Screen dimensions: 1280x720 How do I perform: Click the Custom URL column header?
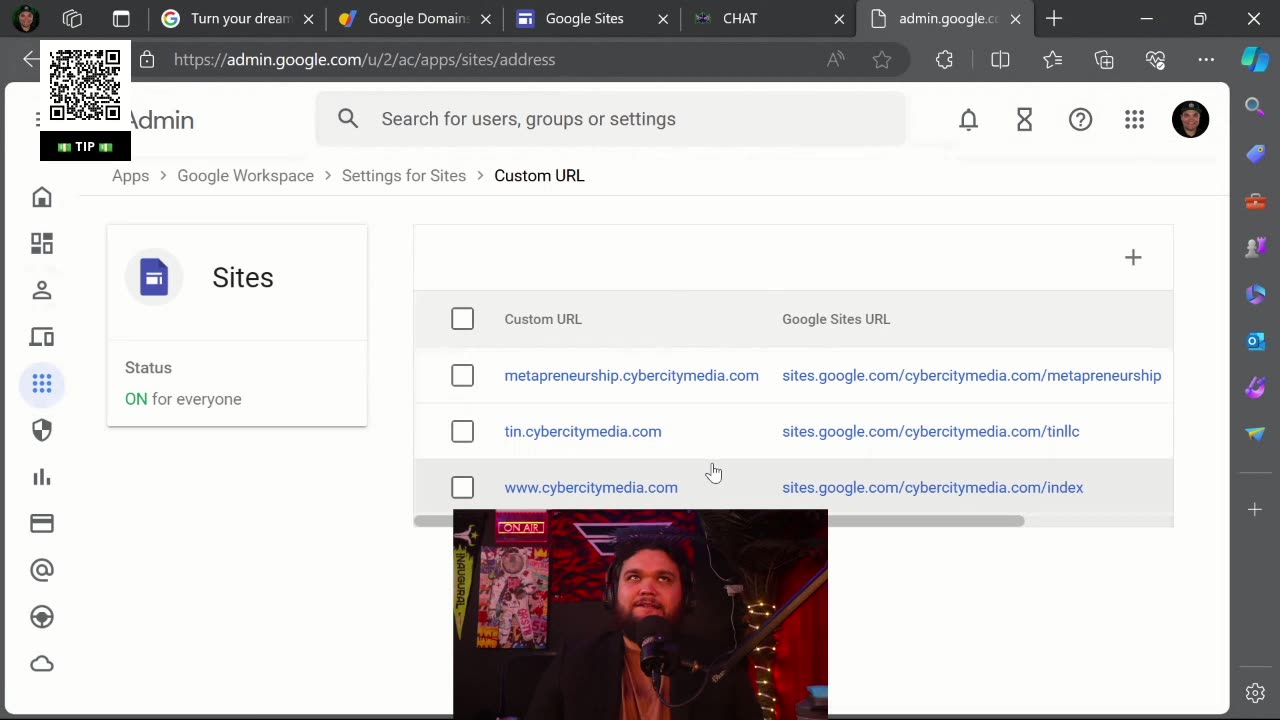543,319
